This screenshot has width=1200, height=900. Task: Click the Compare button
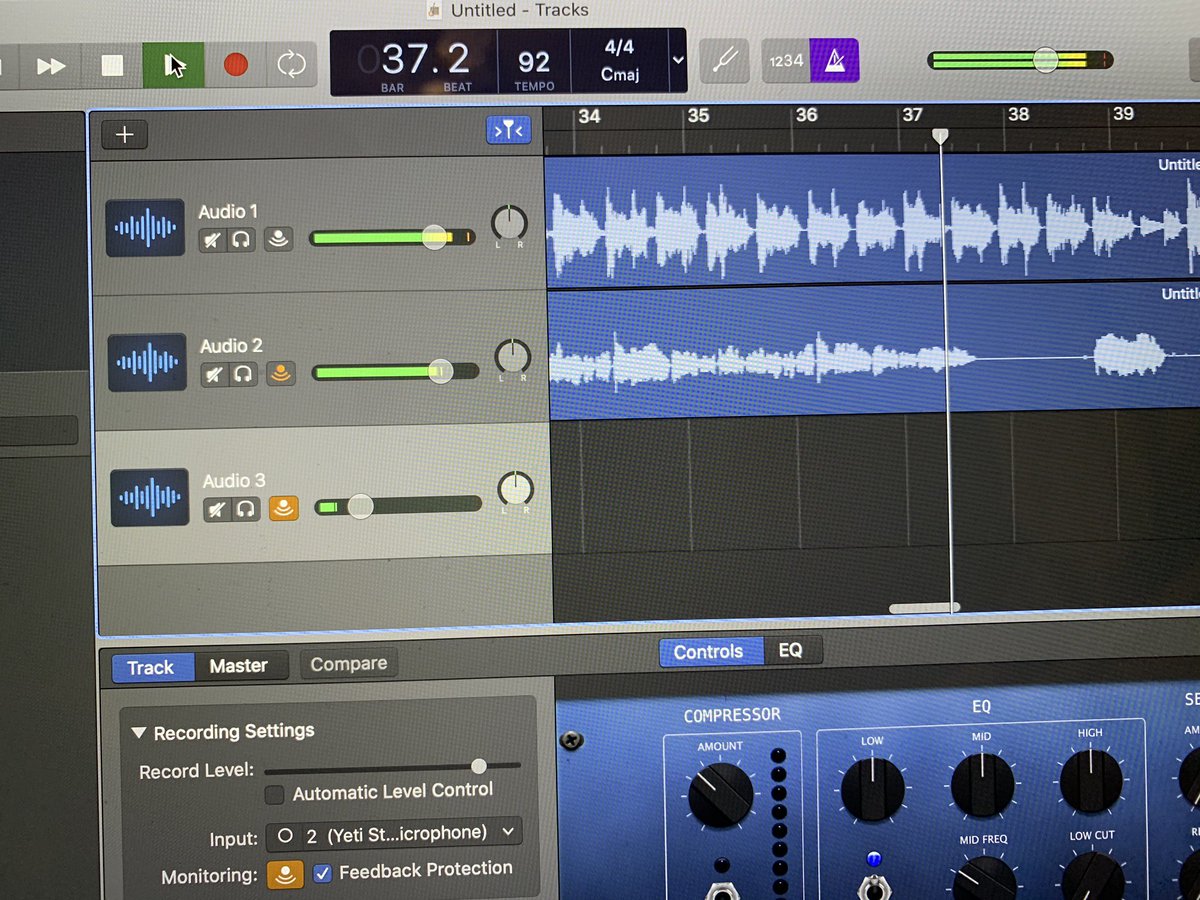[349, 664]
